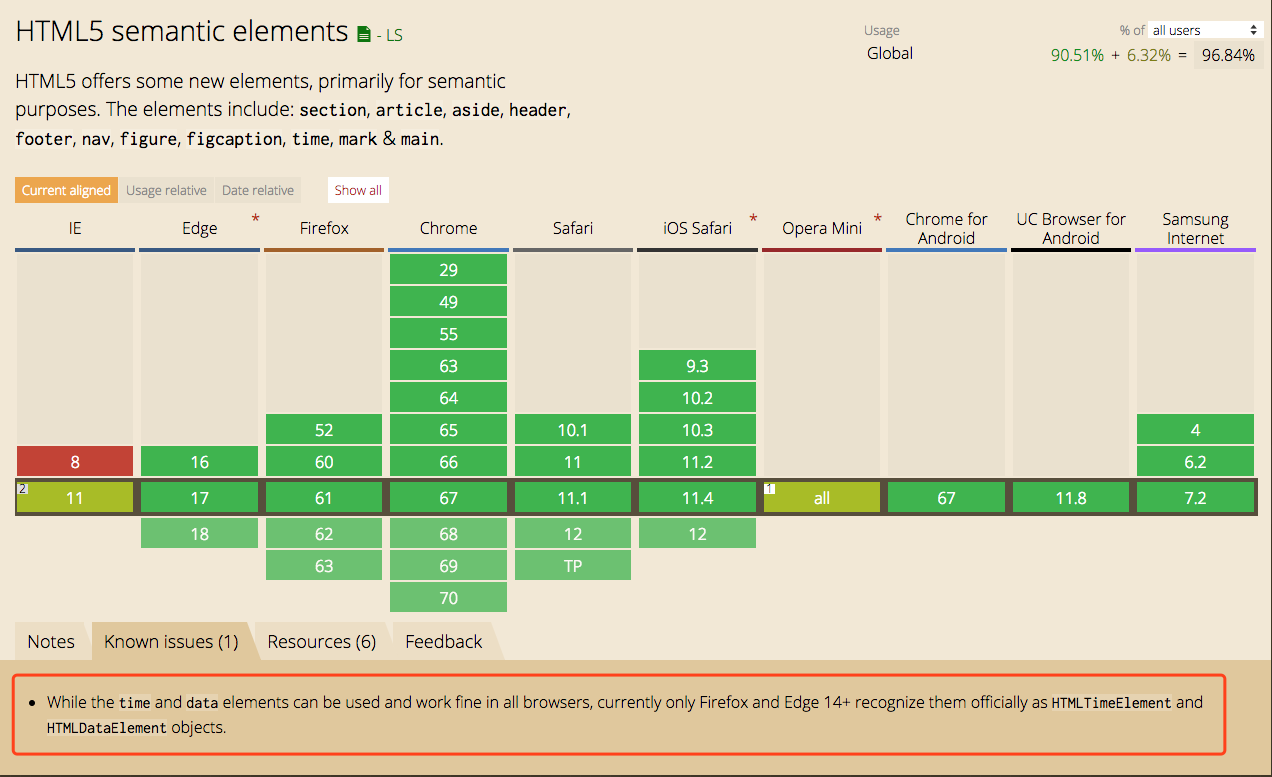Click the Chrome 66 version cell
This screenshot has width=1272, height=777.
click(x=449, y=462)
